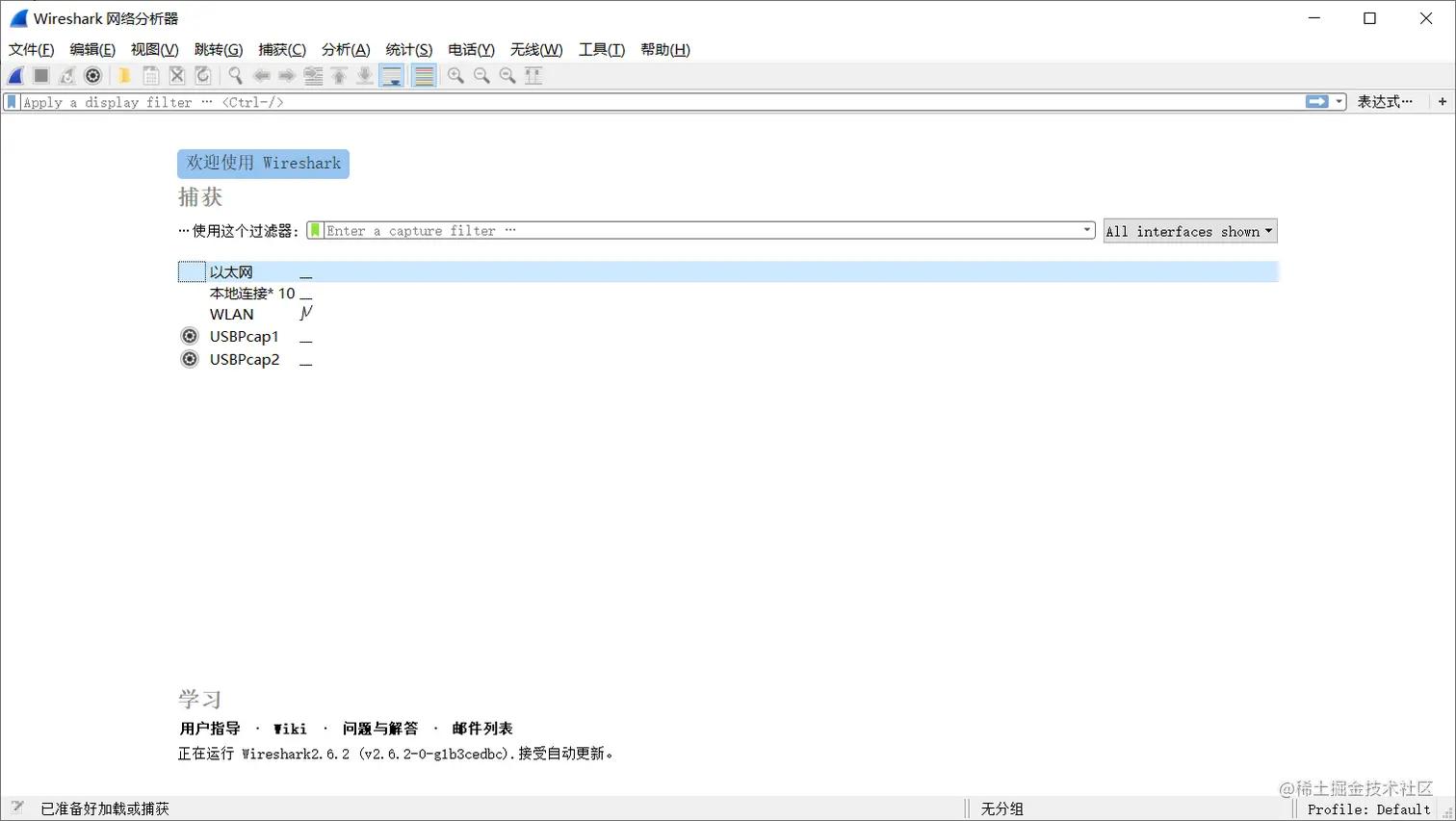The image size is (1456, 821).
Task: Click the save capture file icon
Action: point(151,76)
